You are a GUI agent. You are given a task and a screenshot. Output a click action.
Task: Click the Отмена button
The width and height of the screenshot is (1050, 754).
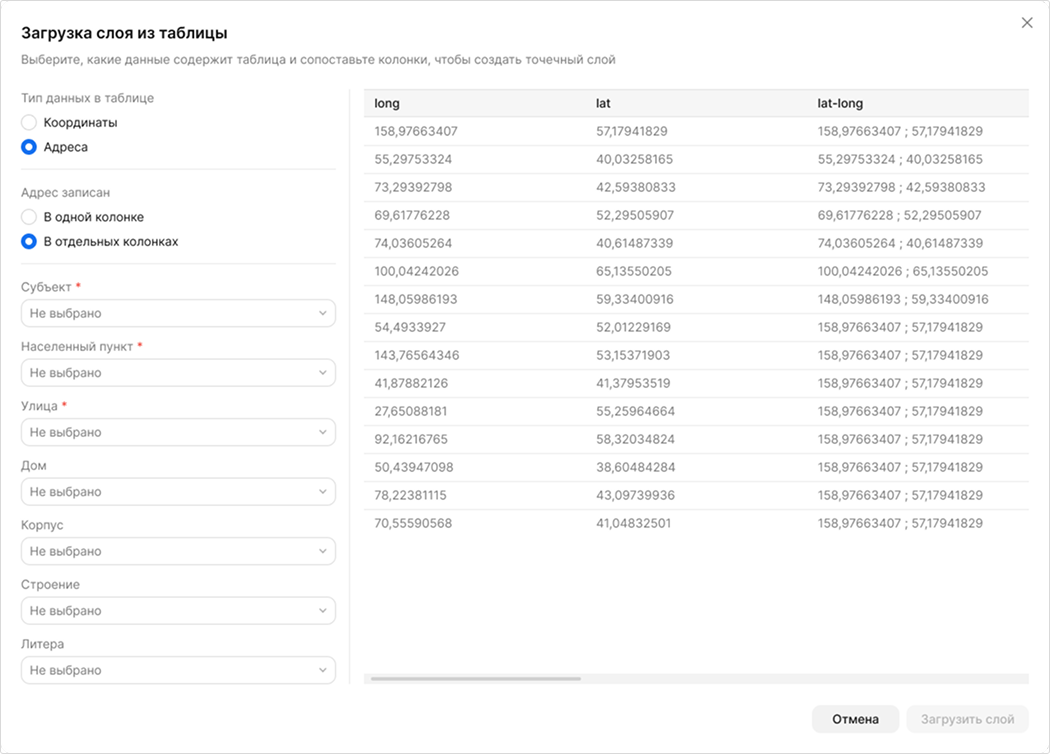[855, 719]
